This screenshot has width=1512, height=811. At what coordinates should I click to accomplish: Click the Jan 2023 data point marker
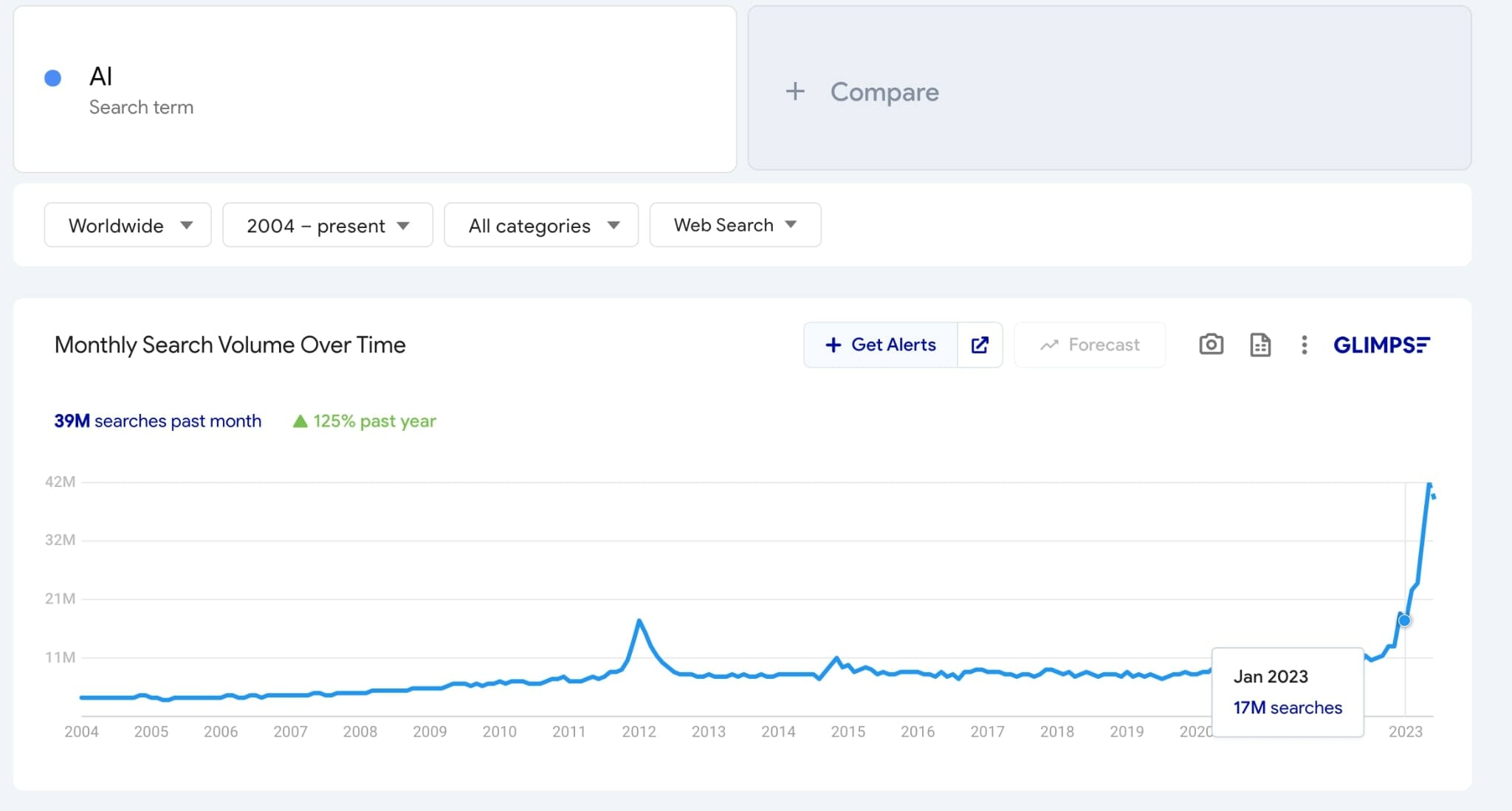(x=1404, y=620)
